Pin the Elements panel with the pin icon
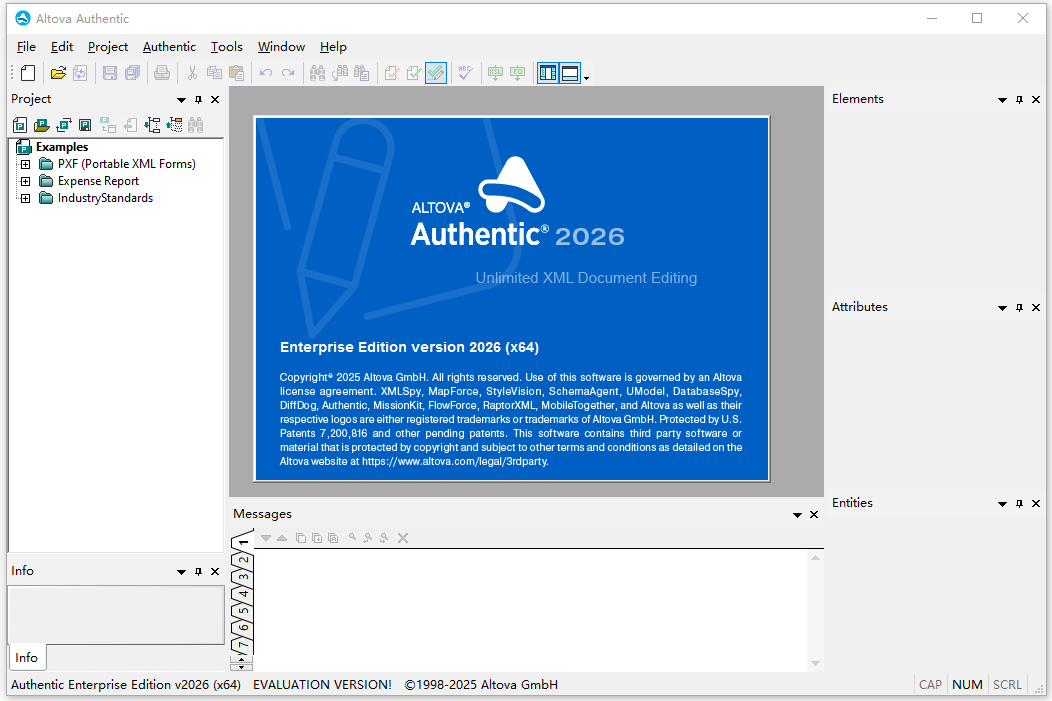This screenshot has height=701, width=1052. point(1018,99)
